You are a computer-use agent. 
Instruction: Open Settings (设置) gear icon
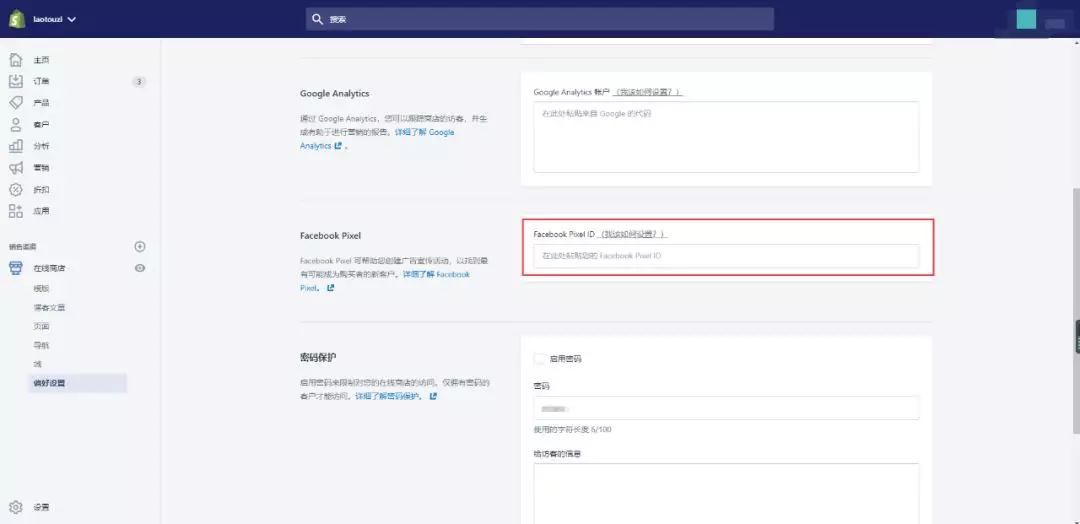(16, 507)
